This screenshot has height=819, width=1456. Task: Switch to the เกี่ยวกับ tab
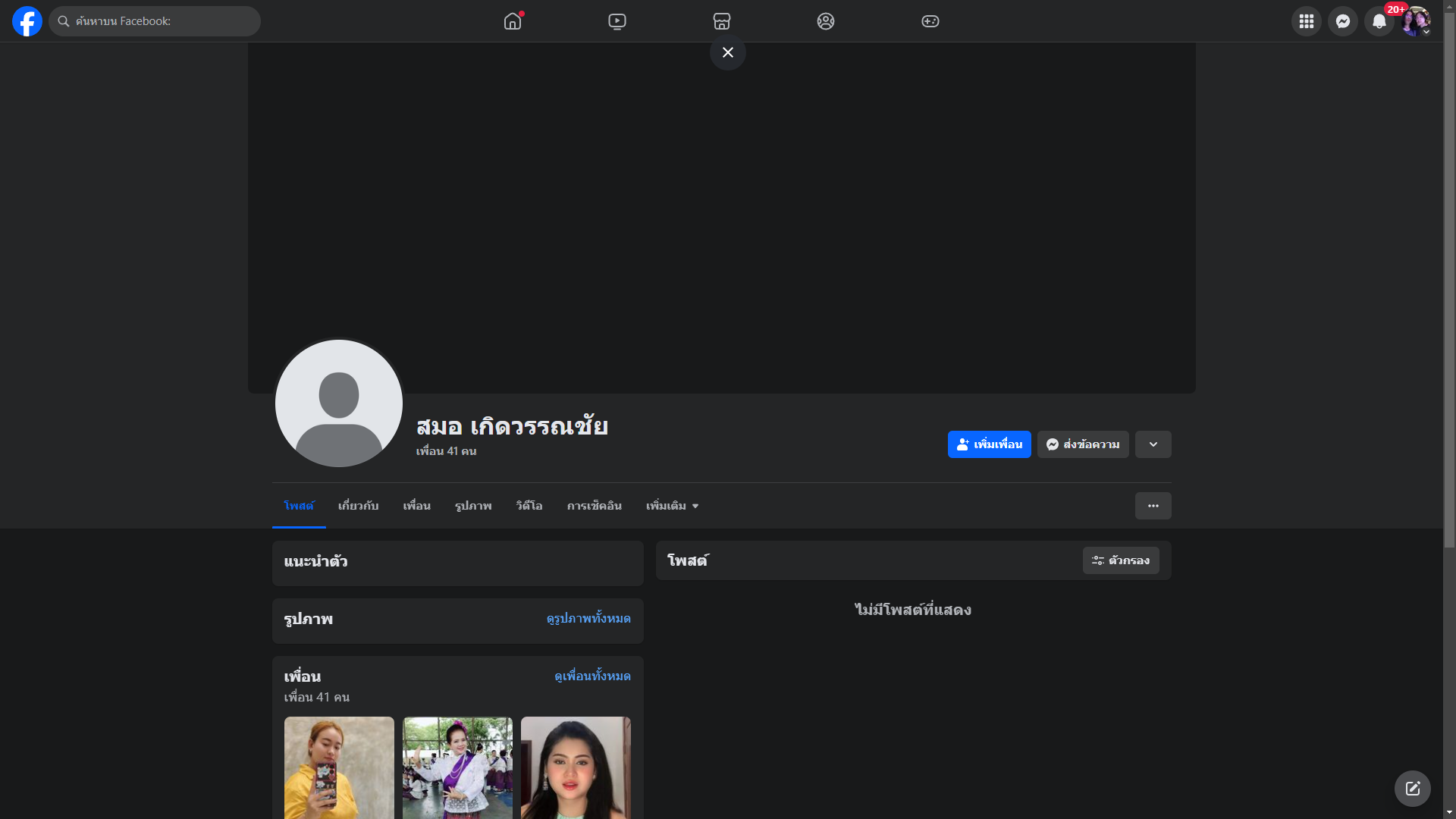click(x=358, y=506)
